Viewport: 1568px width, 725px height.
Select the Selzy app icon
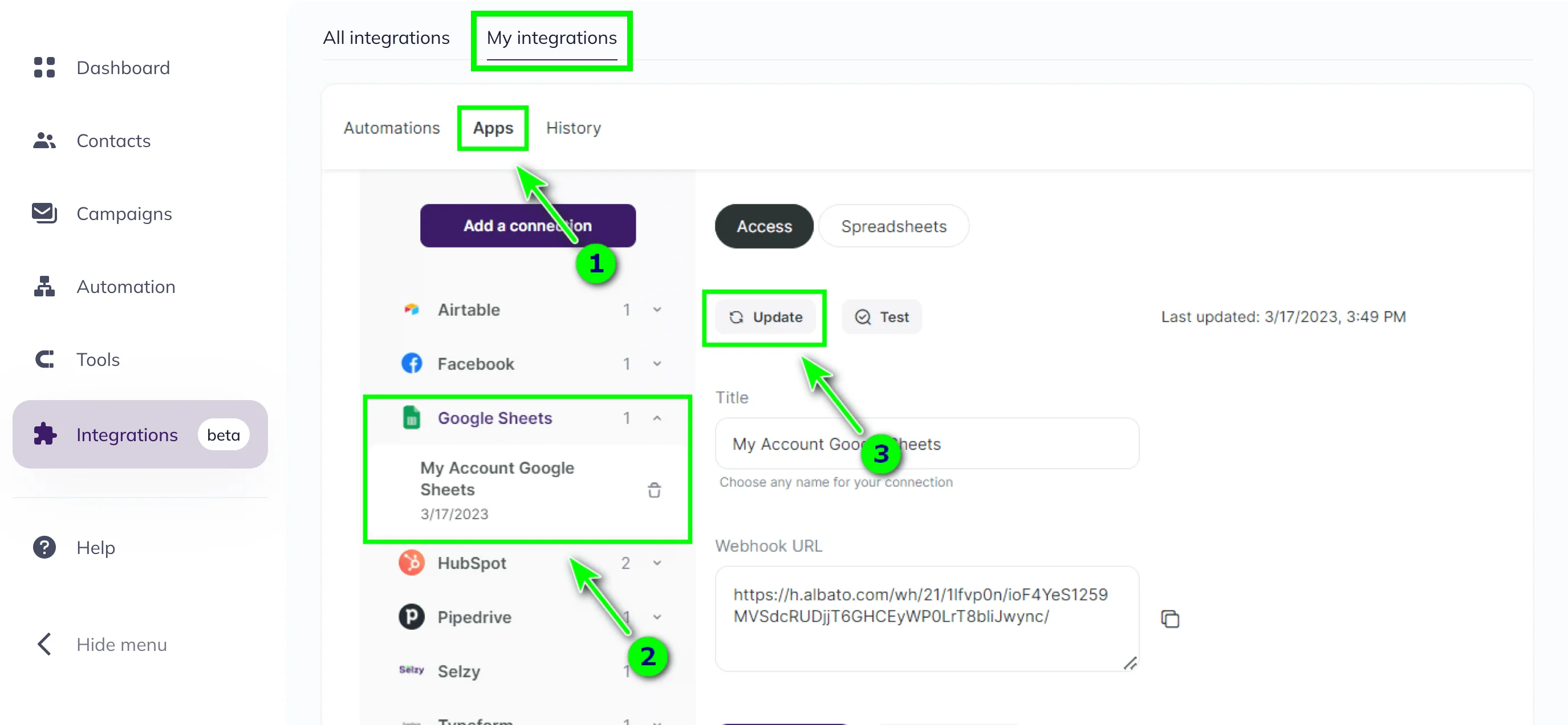point(412,670)
